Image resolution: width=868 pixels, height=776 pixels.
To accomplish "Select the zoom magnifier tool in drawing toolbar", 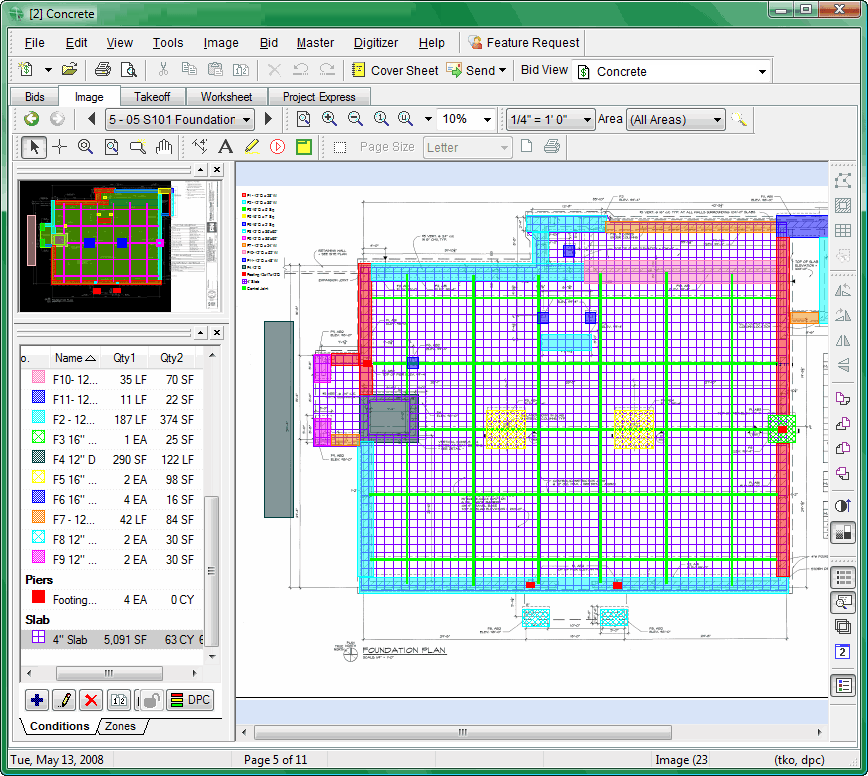I will (85, 147).
